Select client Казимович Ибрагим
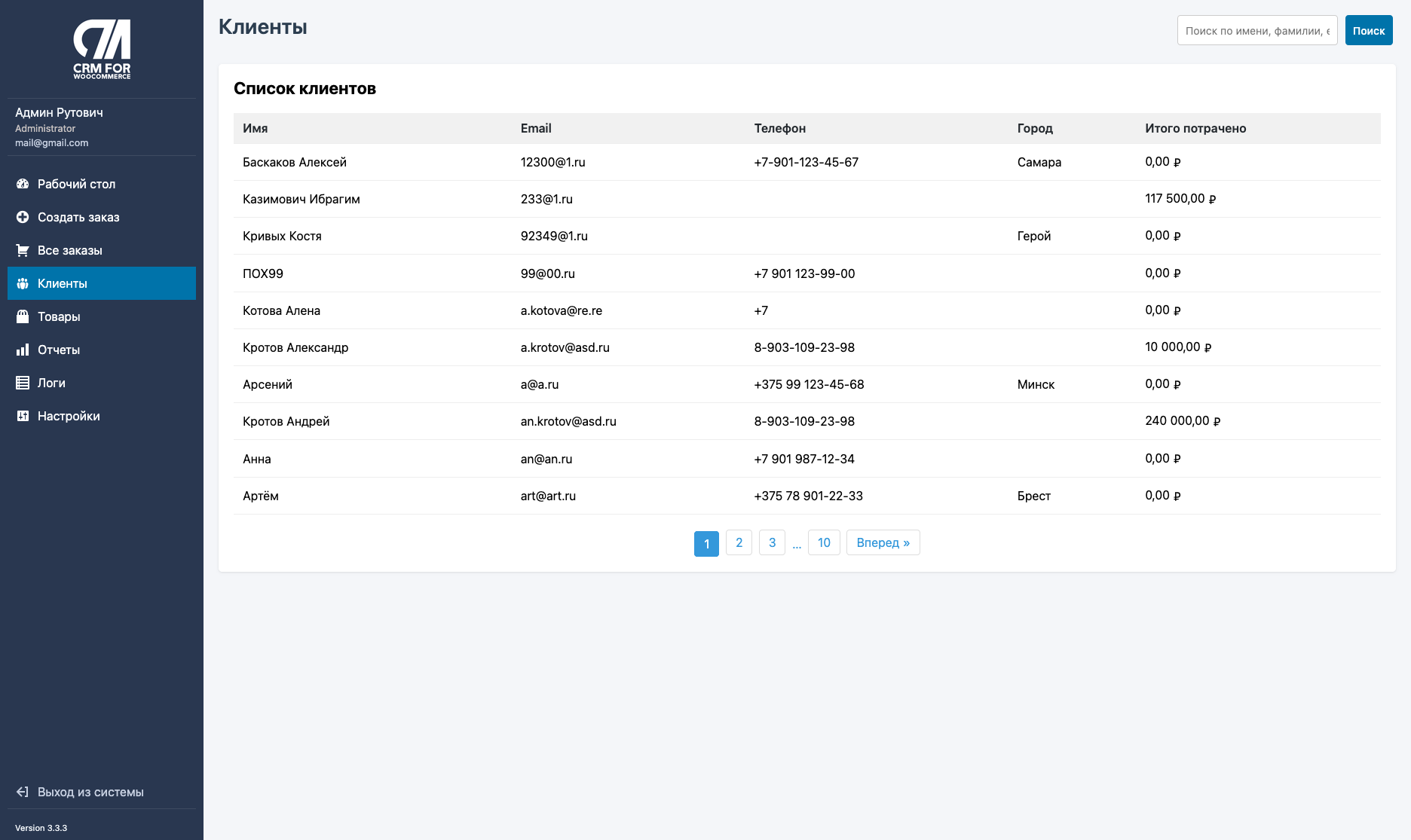The image size is (1411, 840). click(301, 199)
